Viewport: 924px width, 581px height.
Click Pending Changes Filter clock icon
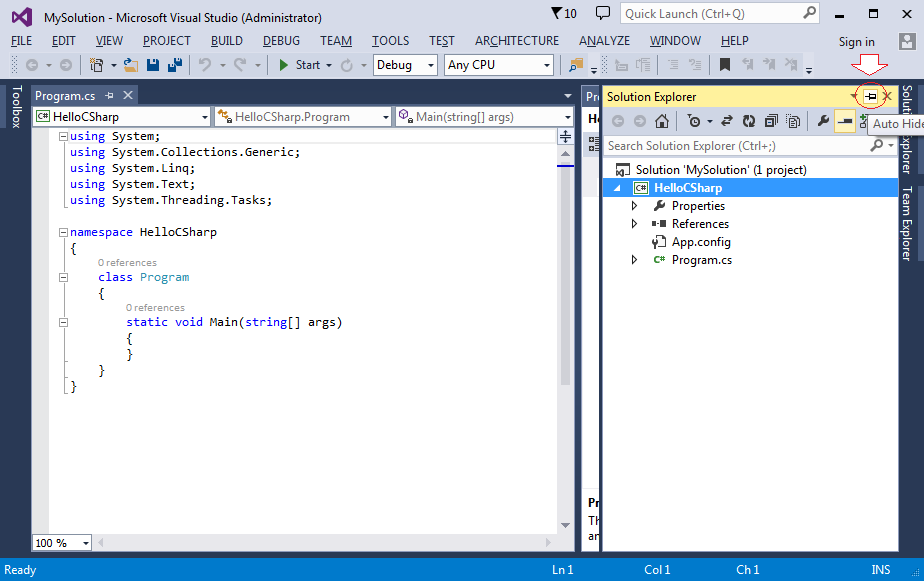coord(694,121)
